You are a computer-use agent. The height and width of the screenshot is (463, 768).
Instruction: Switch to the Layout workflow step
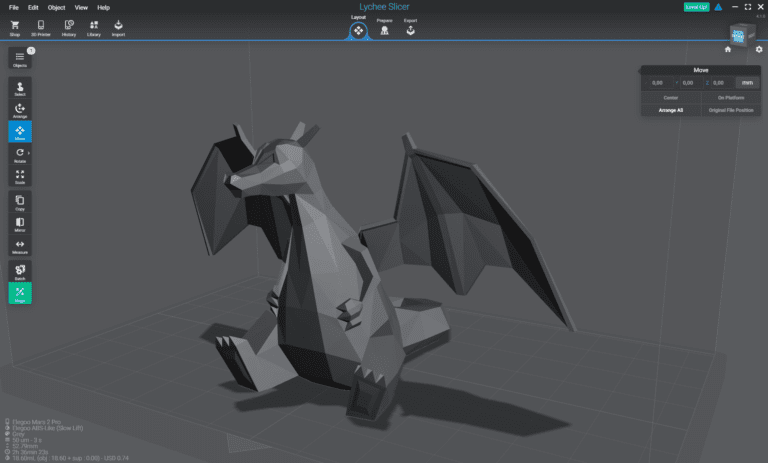(359, 27)
